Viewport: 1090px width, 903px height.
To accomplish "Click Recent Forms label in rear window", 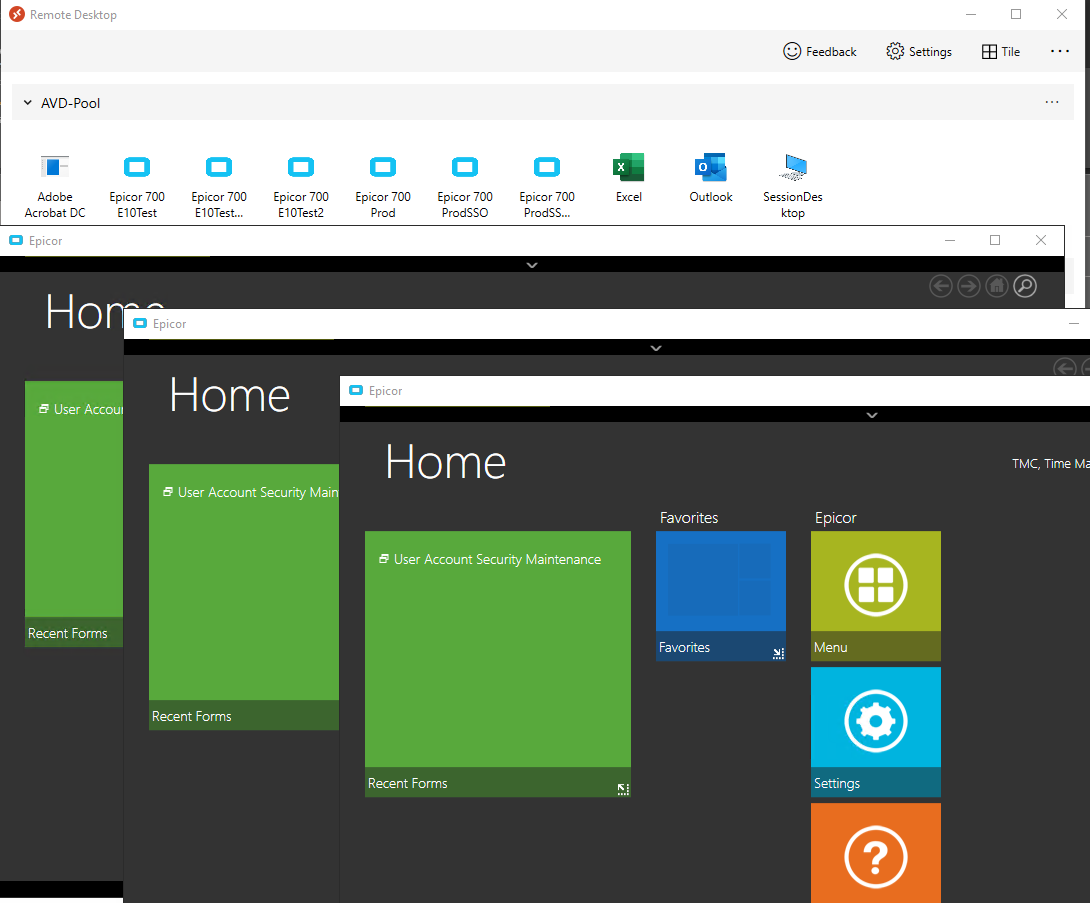I will (67, 633).
